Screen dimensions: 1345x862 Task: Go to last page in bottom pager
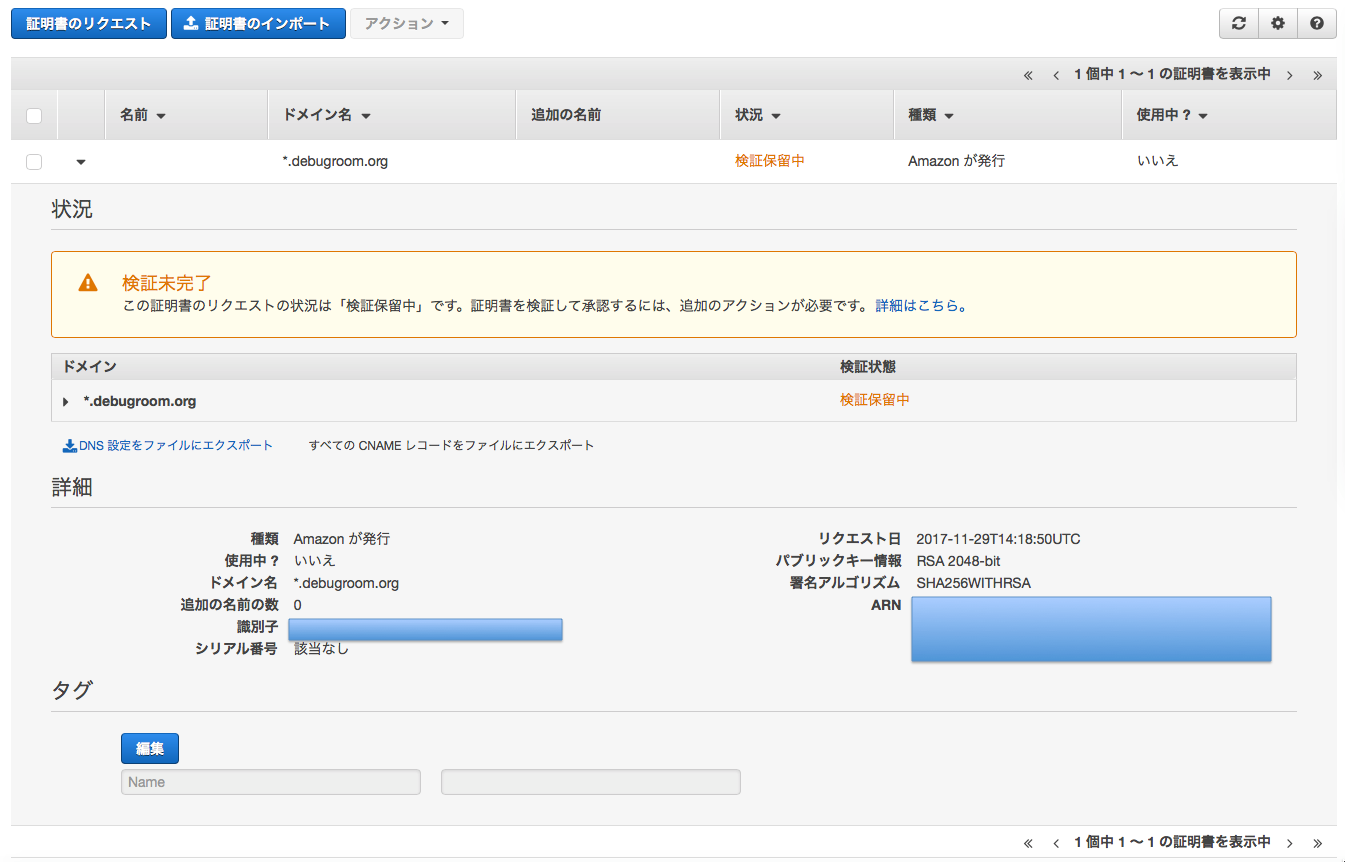(1318, 843)
